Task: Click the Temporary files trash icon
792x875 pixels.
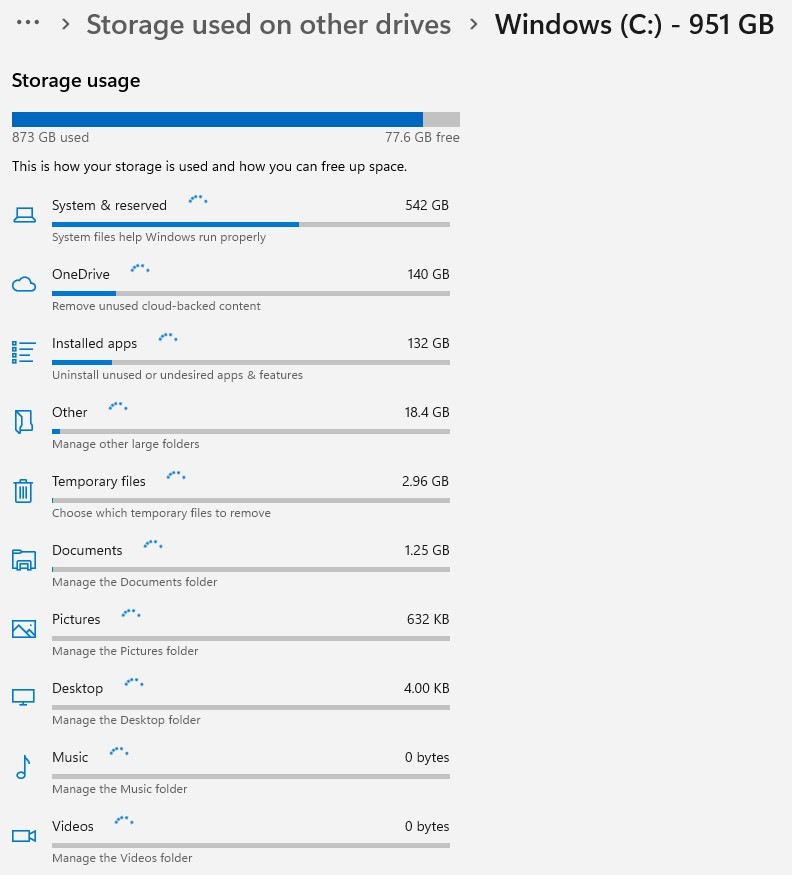Action: (x=23, y=490)
